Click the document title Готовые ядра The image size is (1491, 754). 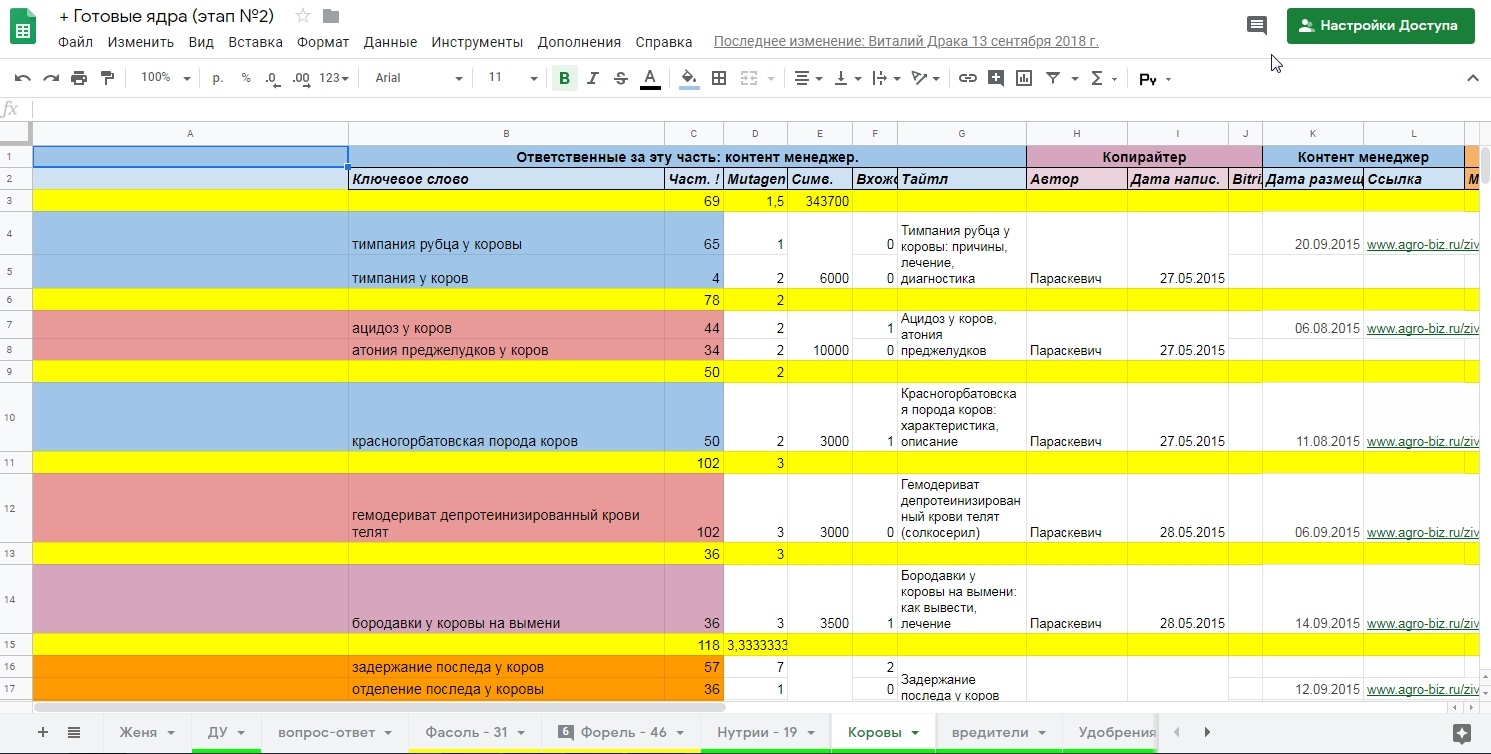pyautogui.click(x=167, y=16)
